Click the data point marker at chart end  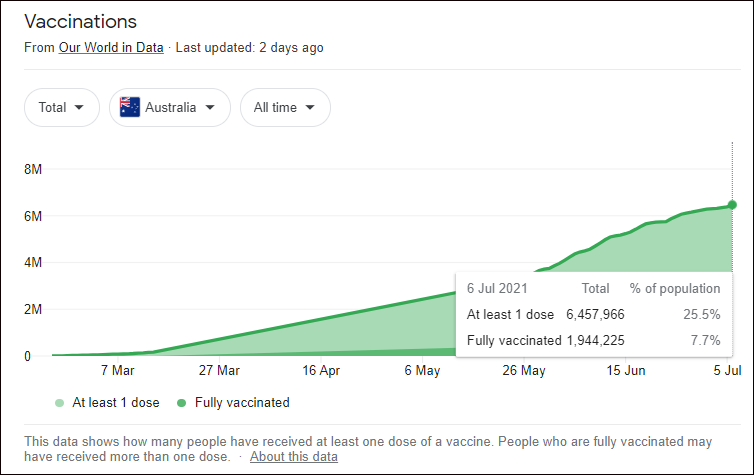[x=732, y=205]
